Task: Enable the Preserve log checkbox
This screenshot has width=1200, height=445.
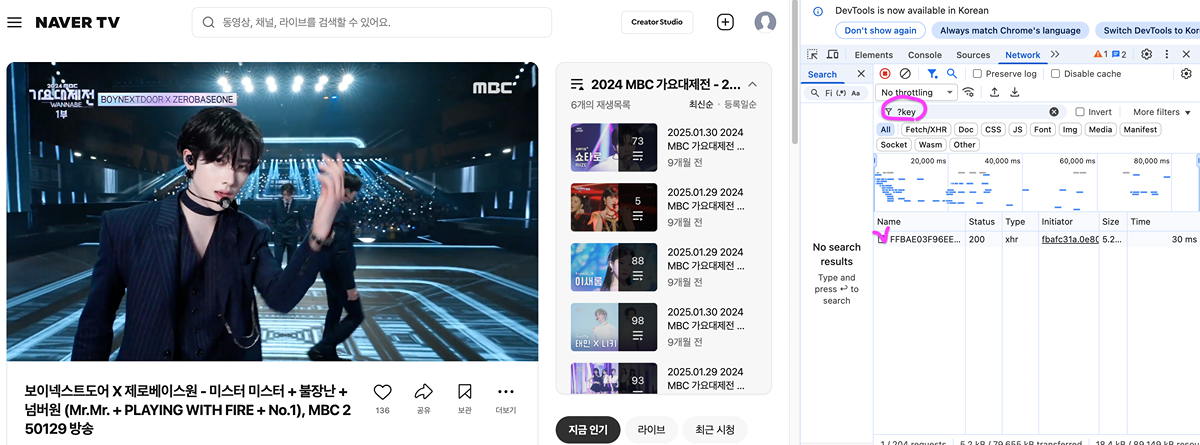Action: 978,74
